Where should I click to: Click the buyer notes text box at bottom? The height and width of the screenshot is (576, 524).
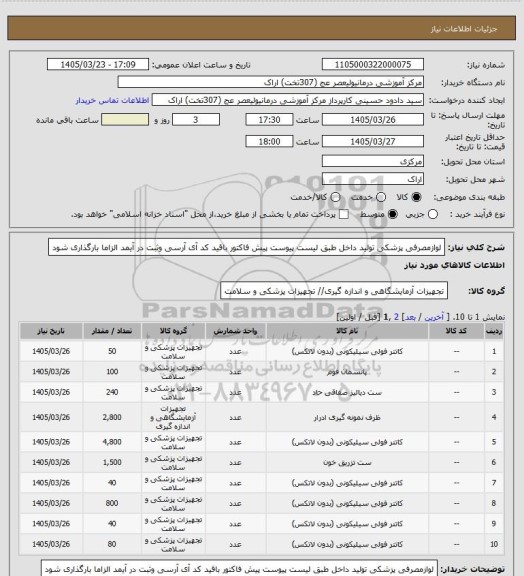[x=239, y=569]
